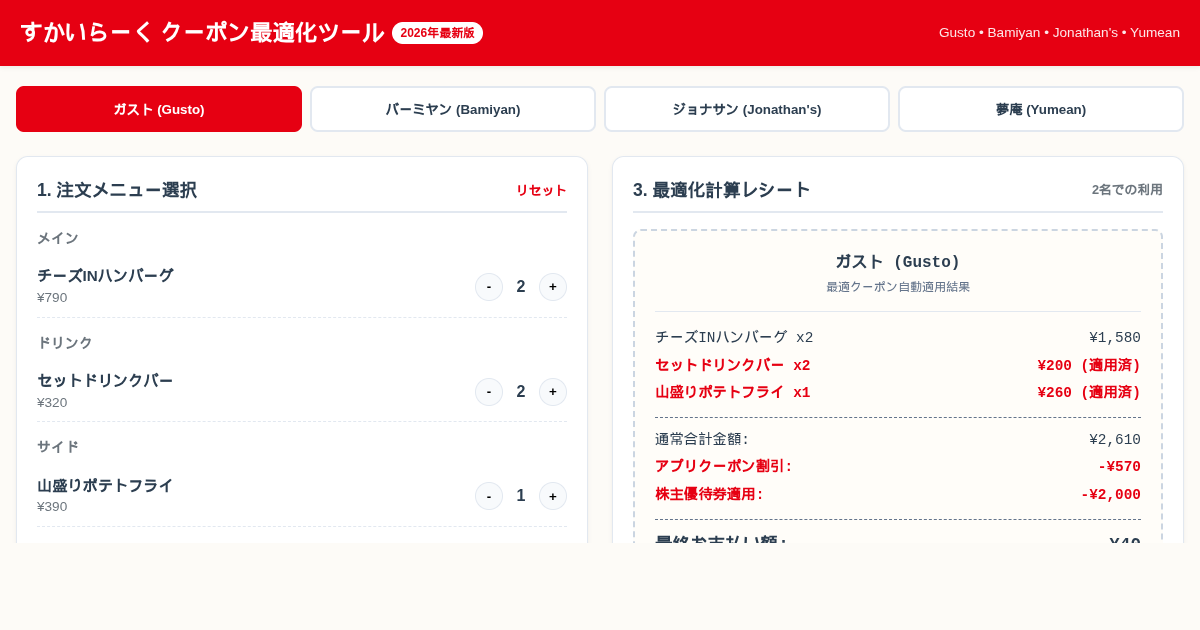Increase チーズINハンバーグ quantity with plus
Image resolution: width=1200 pixels, height=630 pixels.
[553, 287]
